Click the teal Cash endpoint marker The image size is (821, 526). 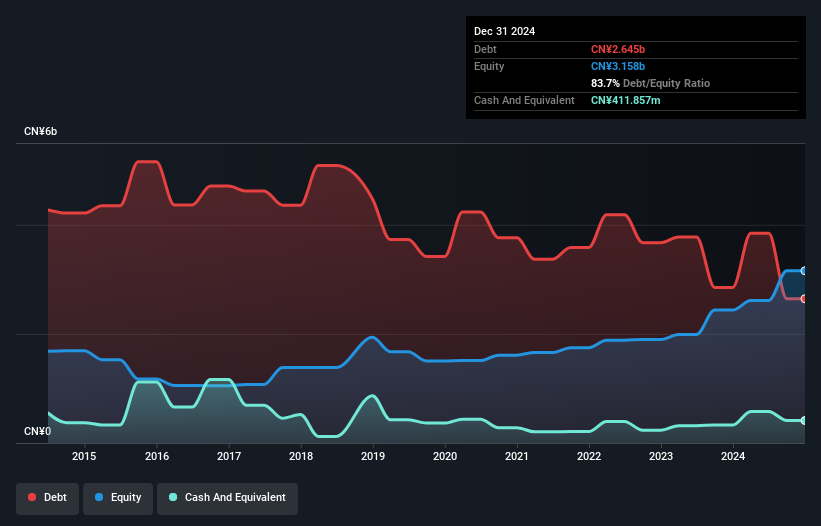pyautogui.click(x=804, y=421)
